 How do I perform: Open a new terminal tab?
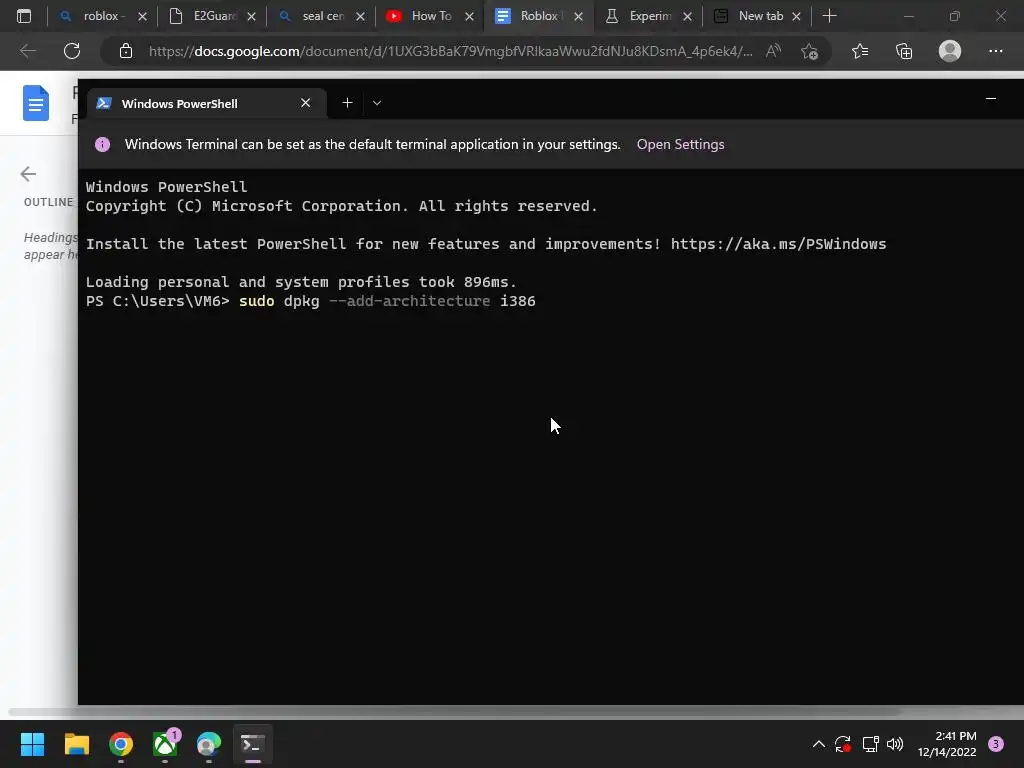coord(347,103)
